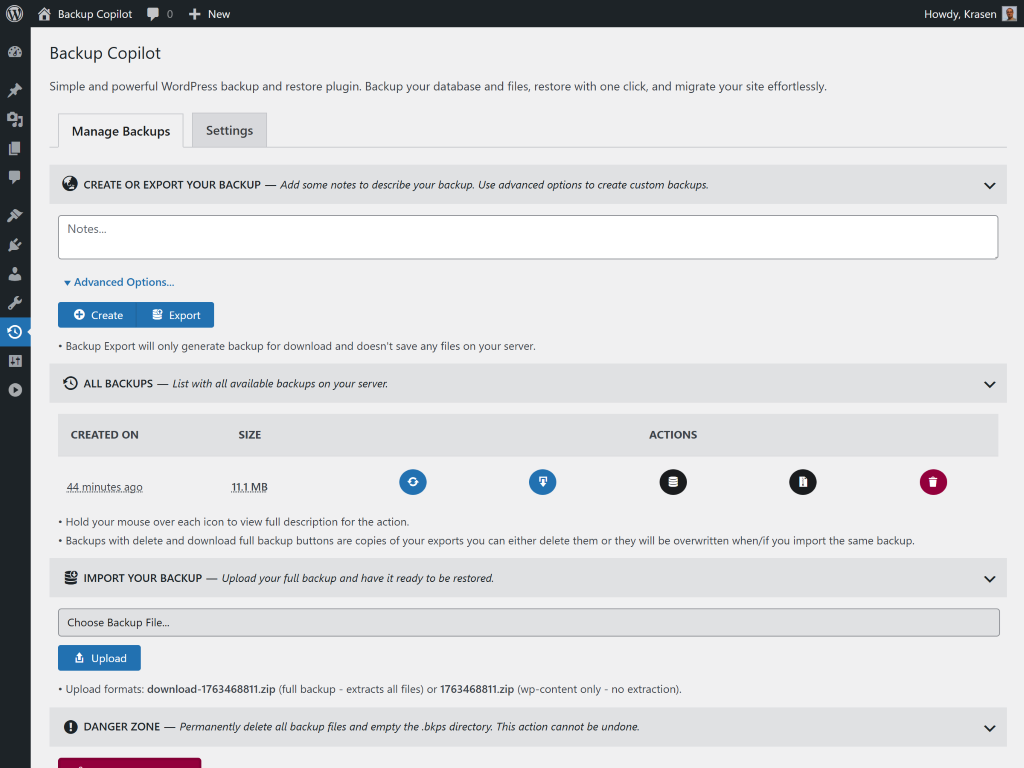Collapse the All Backups section chevron
1024x768 pixels.
click(989, 384)
